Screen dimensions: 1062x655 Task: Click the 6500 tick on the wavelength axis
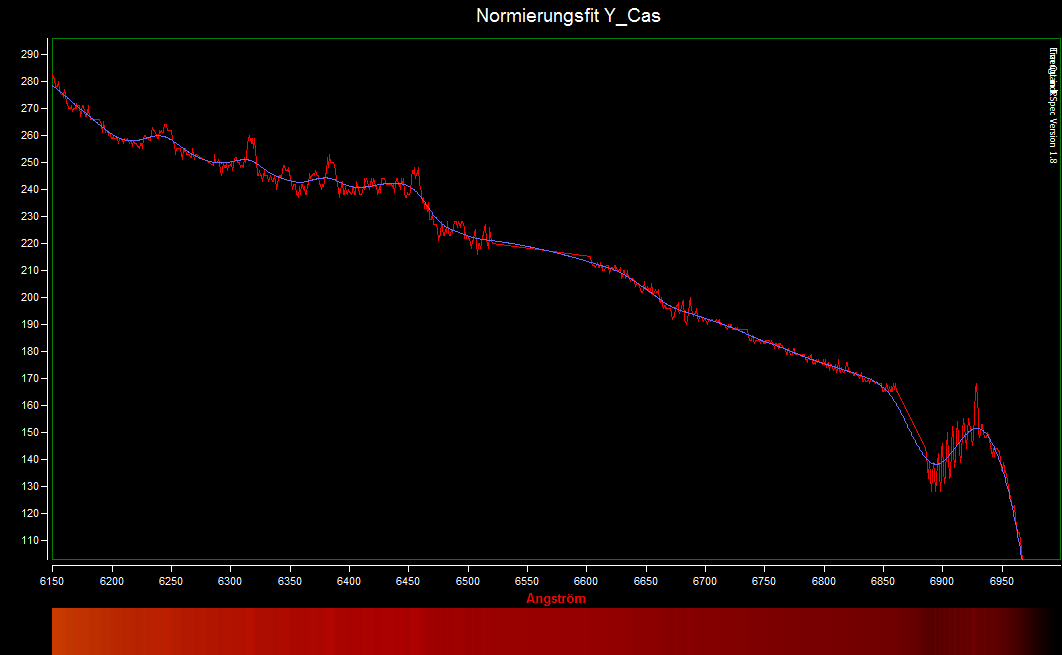[468, 581]
